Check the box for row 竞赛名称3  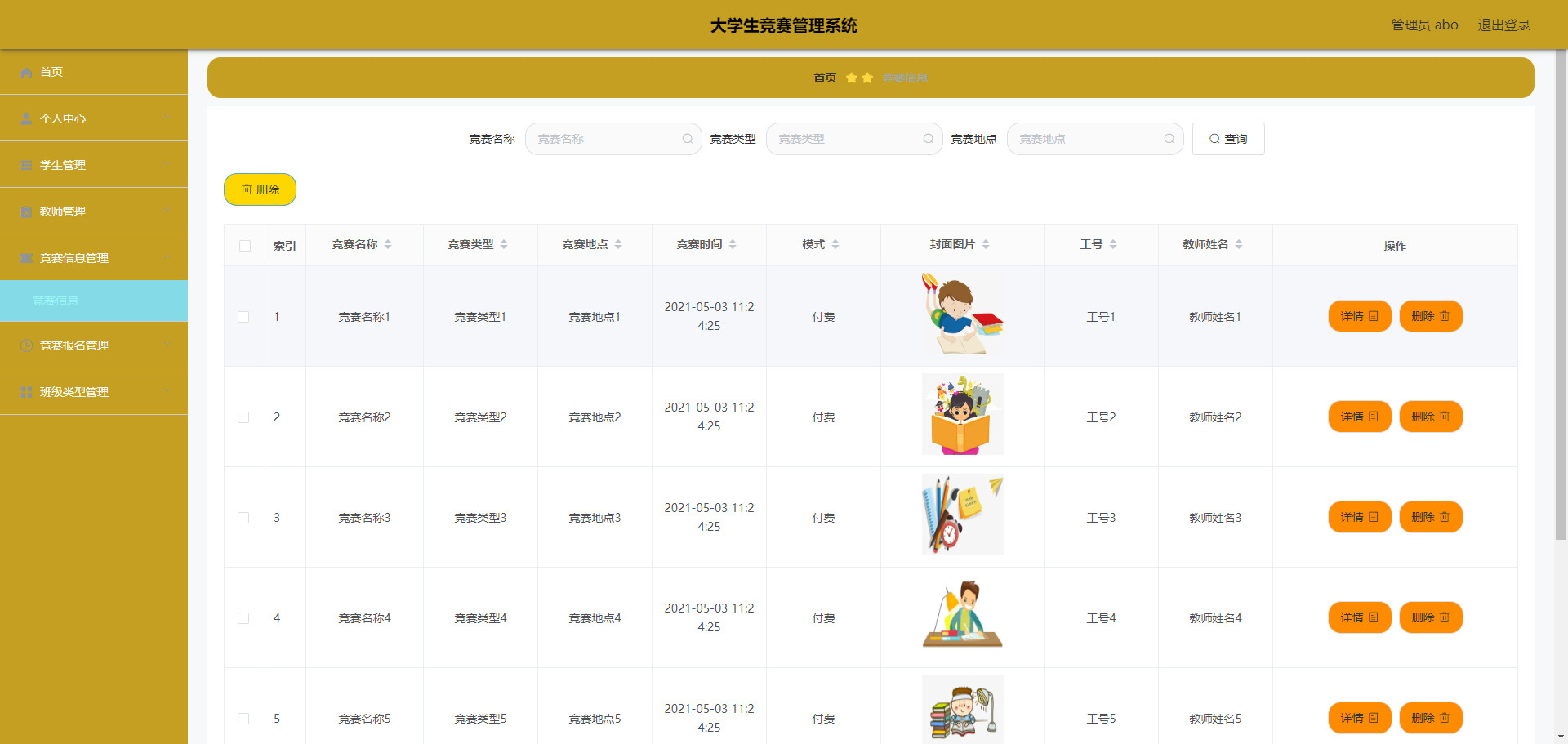point(243,518)
